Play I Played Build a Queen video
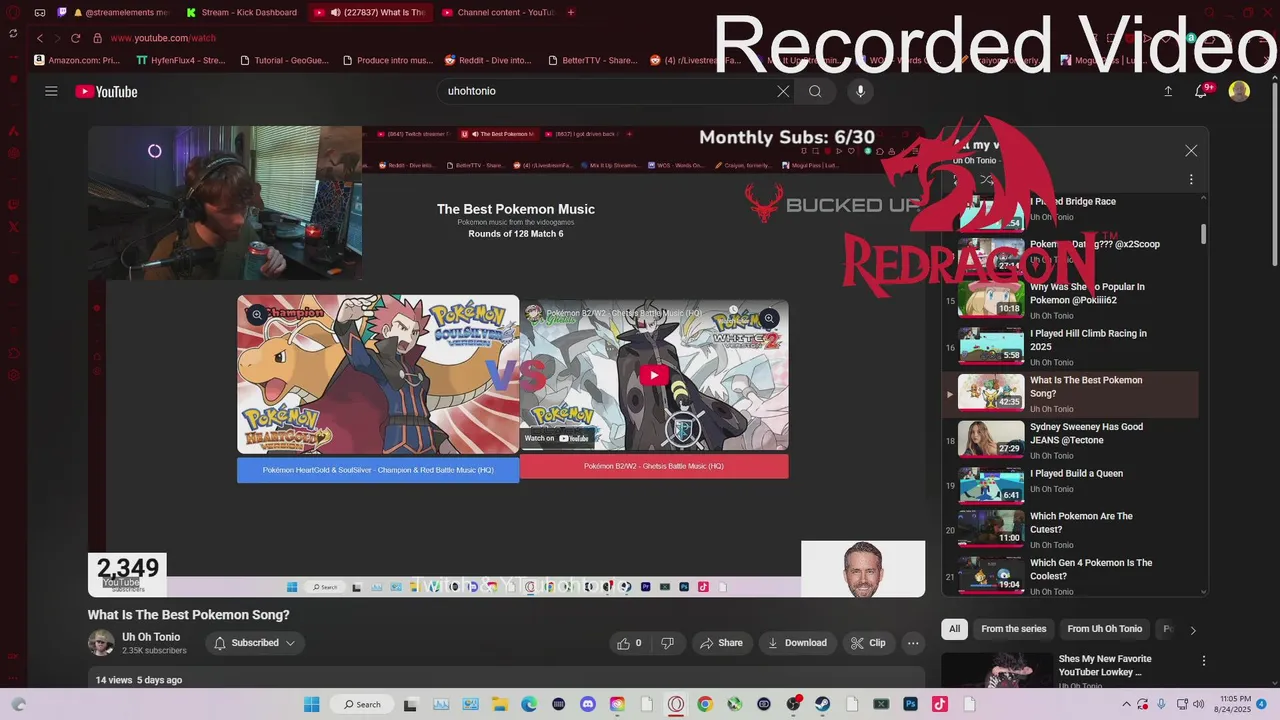The image size is (1280, 720). [x=1070, y=487]
